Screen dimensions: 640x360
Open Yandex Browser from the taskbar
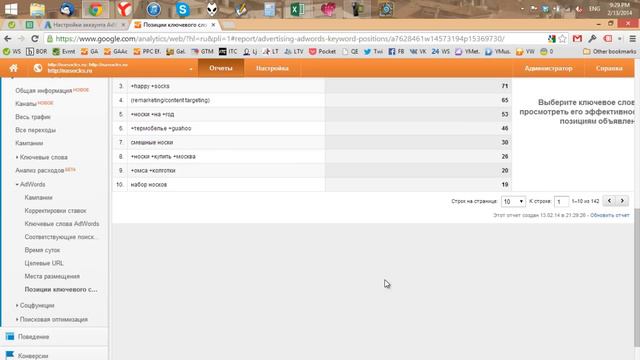tap(124, 9)
